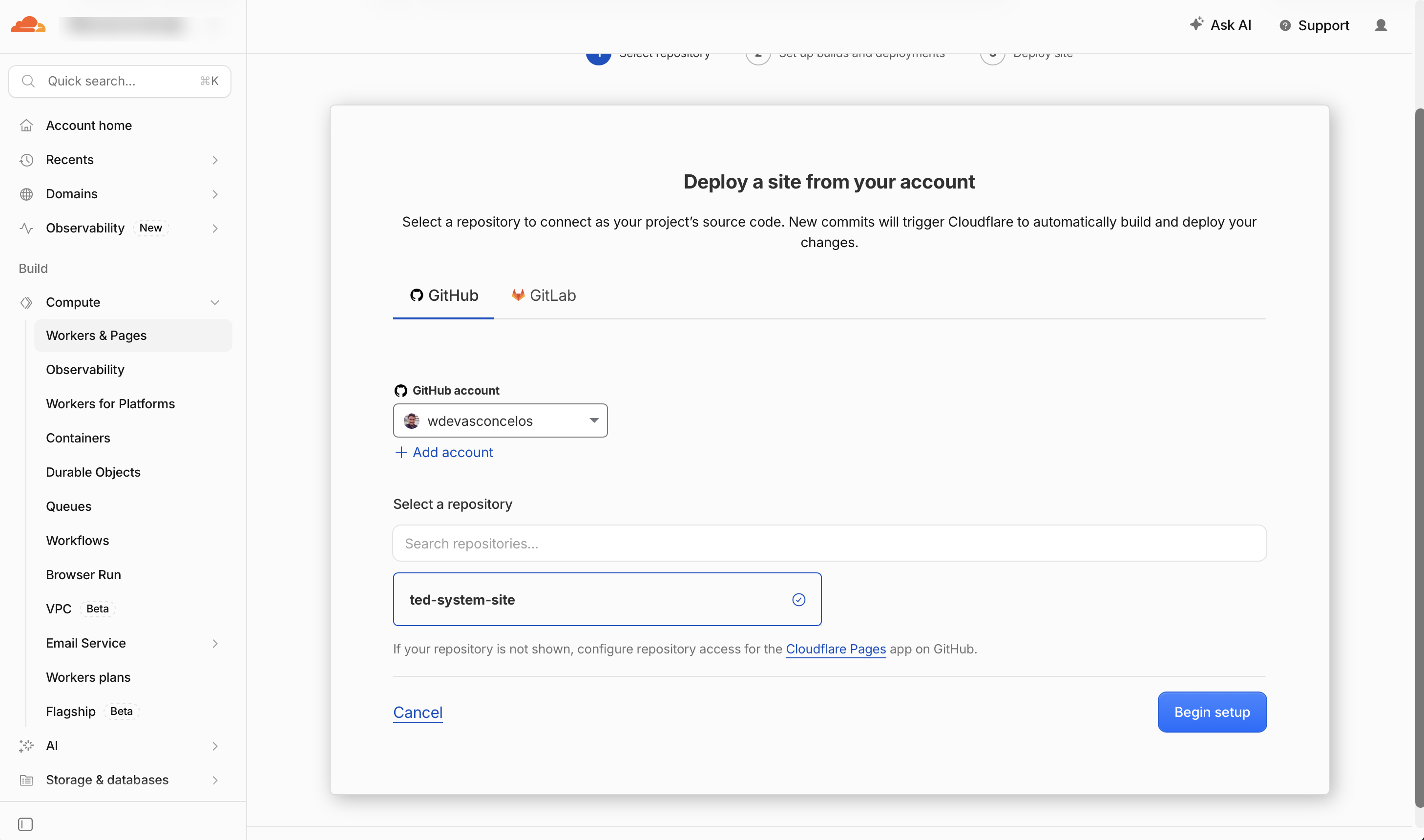Switch to the GitLab tab
Viewport: 1424px width, 840px height.
[544, 295]
